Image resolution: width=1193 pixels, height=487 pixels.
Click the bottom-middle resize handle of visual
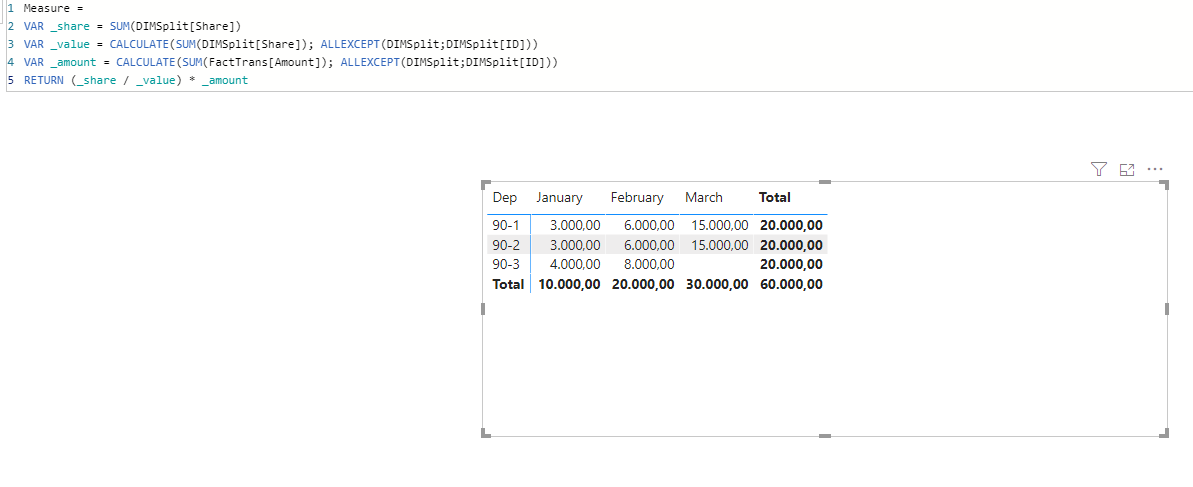click(826, 436)
